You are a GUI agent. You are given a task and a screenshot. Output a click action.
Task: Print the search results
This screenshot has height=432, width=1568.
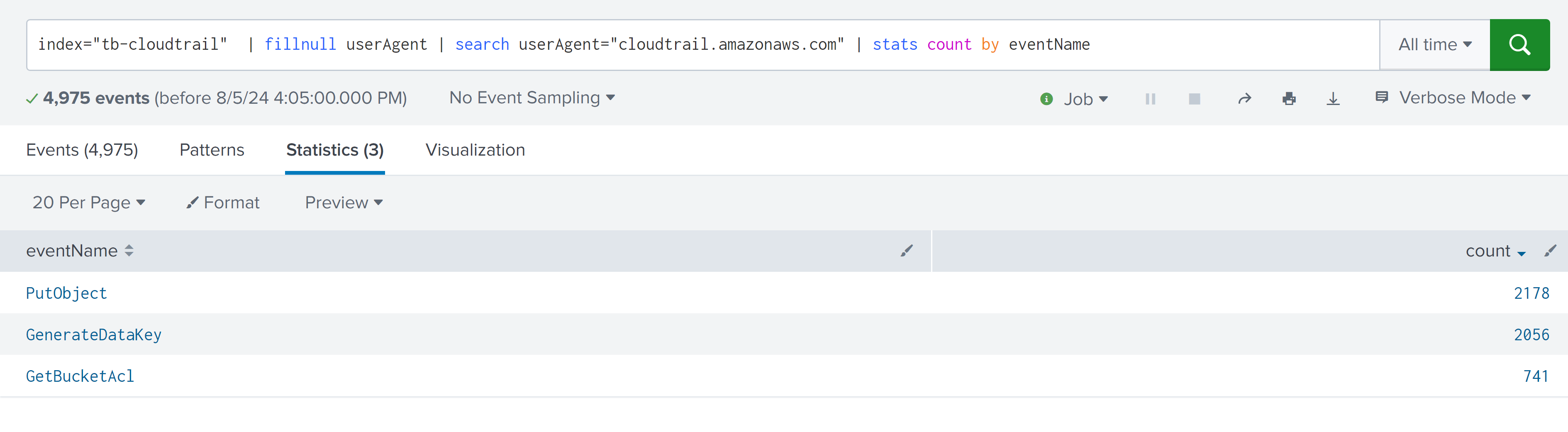tap(1289, 99)
